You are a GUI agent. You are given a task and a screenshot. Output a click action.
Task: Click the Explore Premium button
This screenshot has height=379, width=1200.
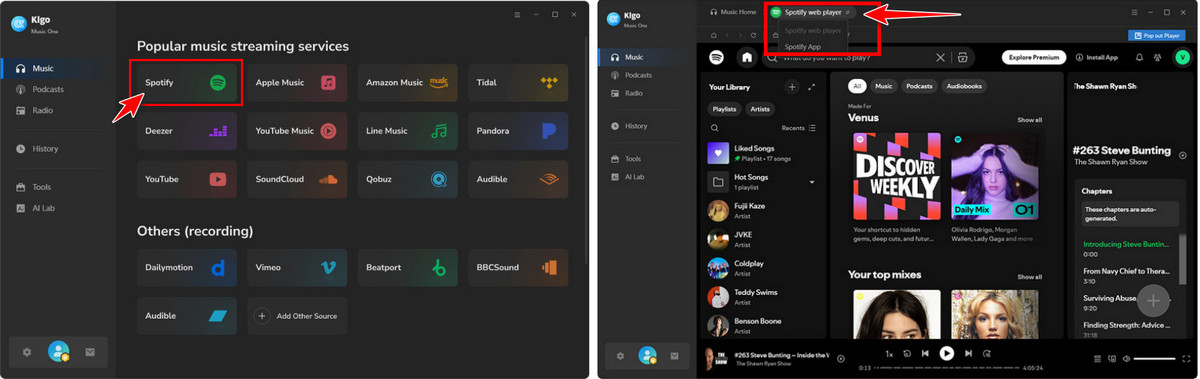[1033, 57]
